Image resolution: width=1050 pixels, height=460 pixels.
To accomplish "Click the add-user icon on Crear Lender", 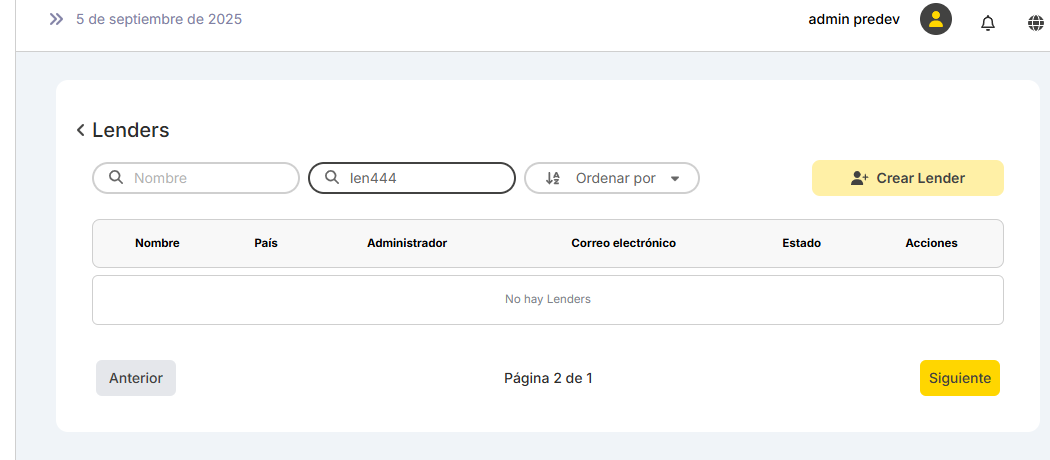I will (x=859, y=178).
